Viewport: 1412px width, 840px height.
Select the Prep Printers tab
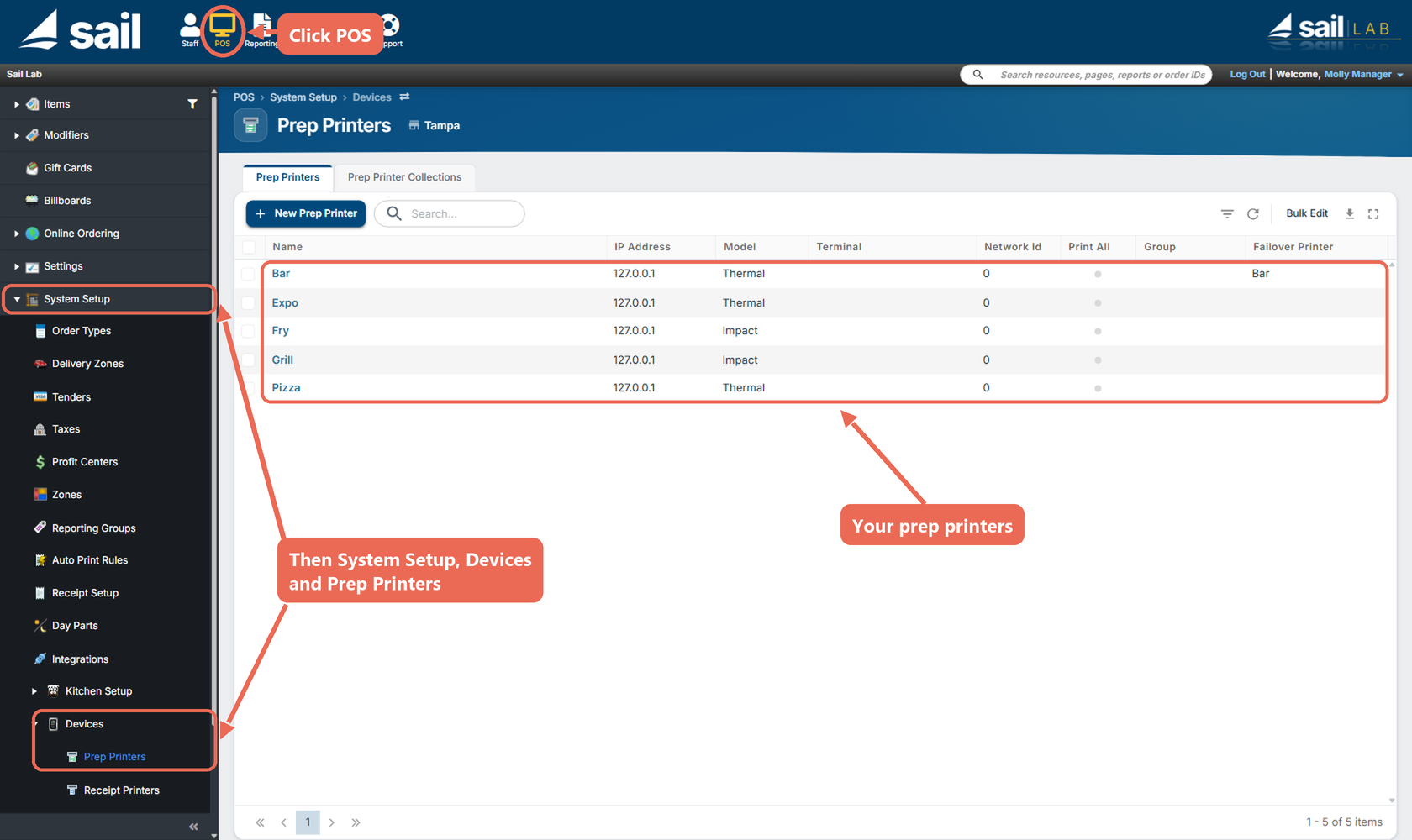click(x=288, y=177)
